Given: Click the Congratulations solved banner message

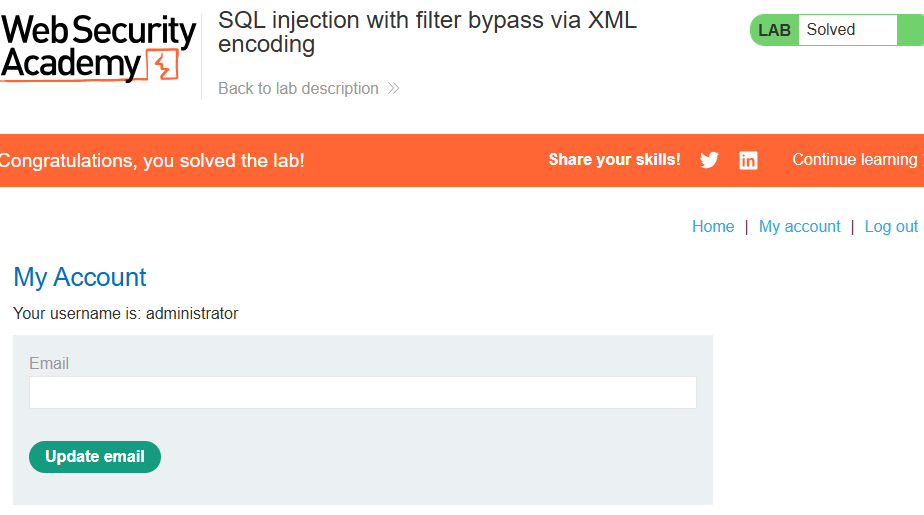Looking at the screenshot, I should click(152, 160).
